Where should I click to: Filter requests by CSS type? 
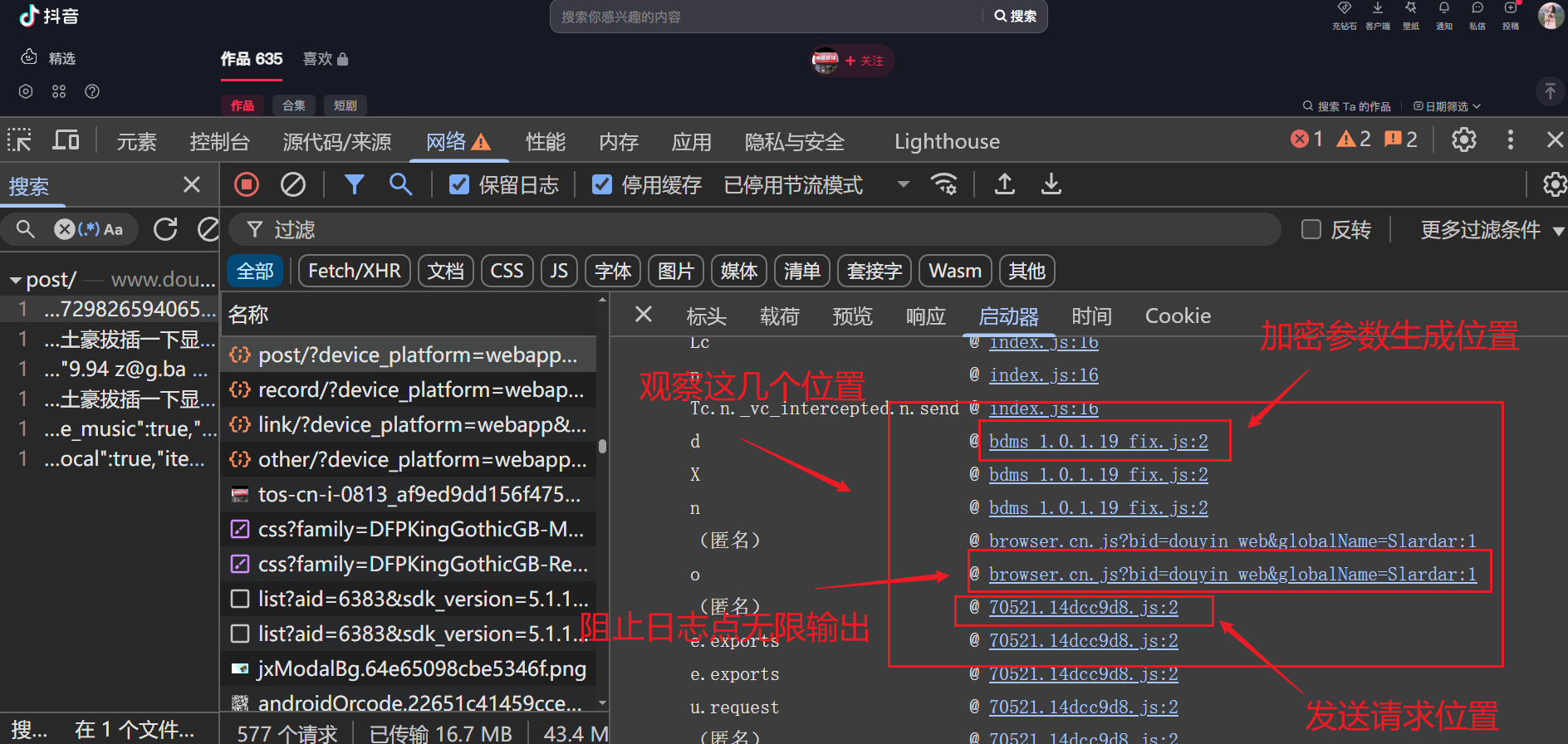[x=507, y=271]
